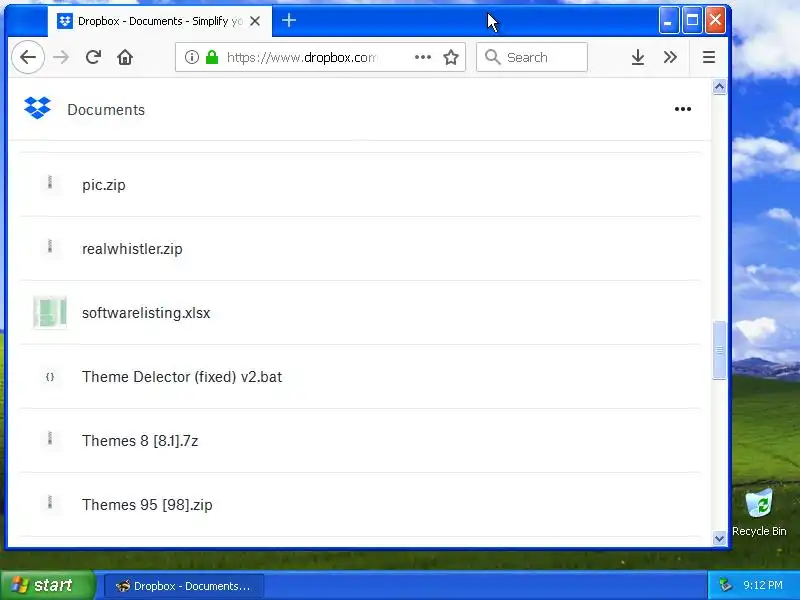Click the archive icon beside Themes 95 [98].zip
800x600 pixels.
49,503
